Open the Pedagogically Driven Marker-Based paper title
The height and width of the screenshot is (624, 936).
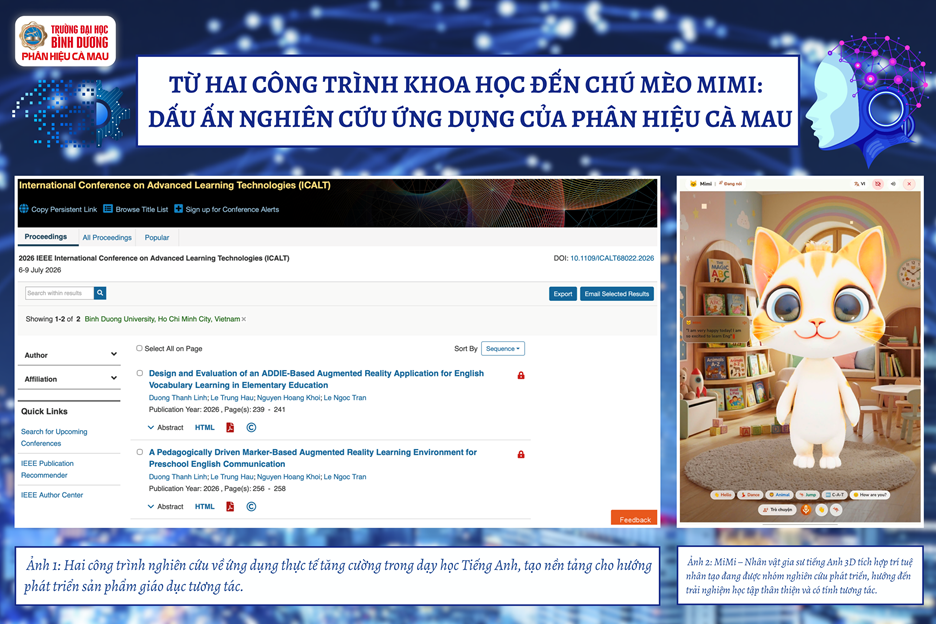pos(313,458)
